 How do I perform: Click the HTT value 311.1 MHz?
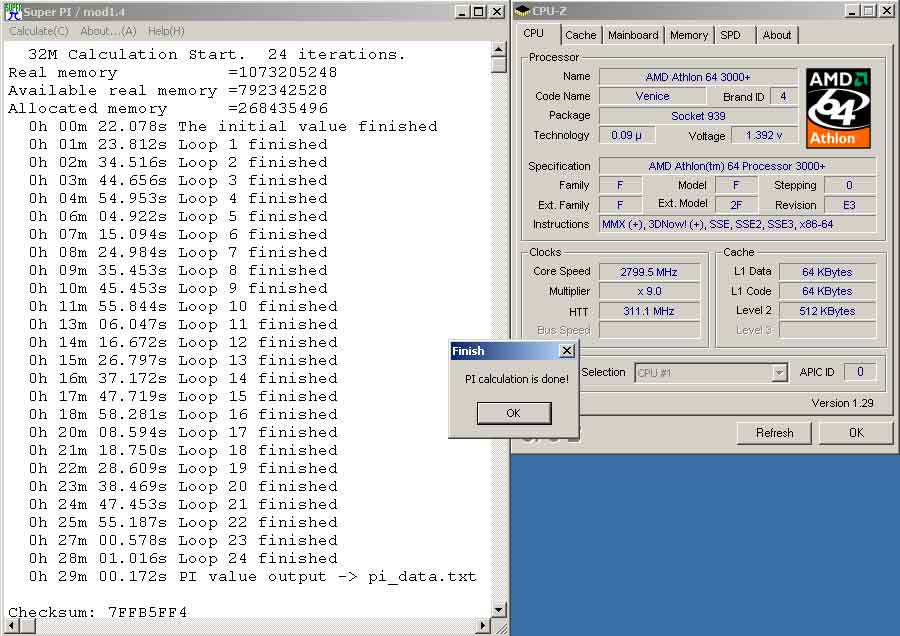click(649, 311)
